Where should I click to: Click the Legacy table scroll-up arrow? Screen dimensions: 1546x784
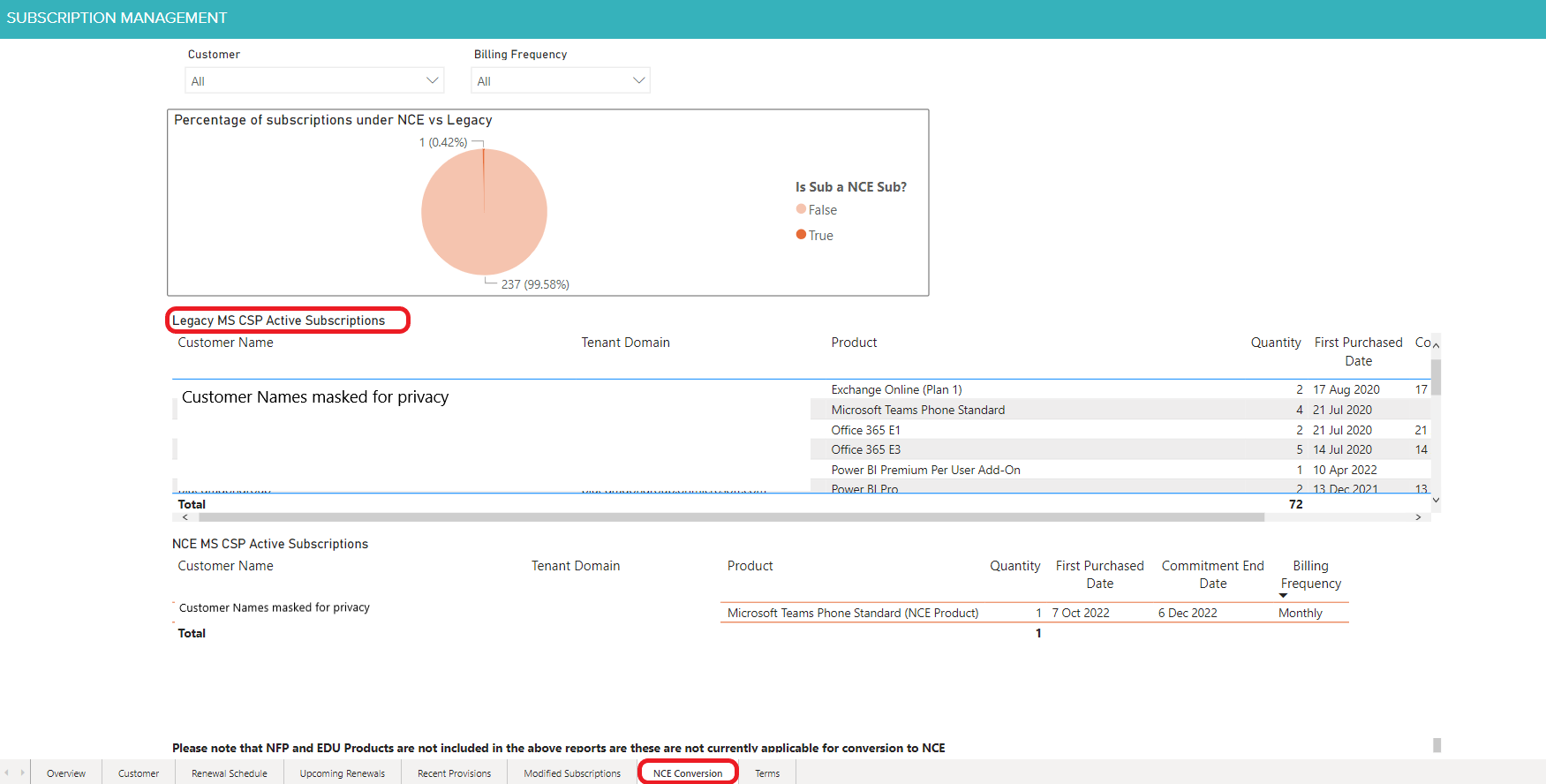(x=1436, y=345)
